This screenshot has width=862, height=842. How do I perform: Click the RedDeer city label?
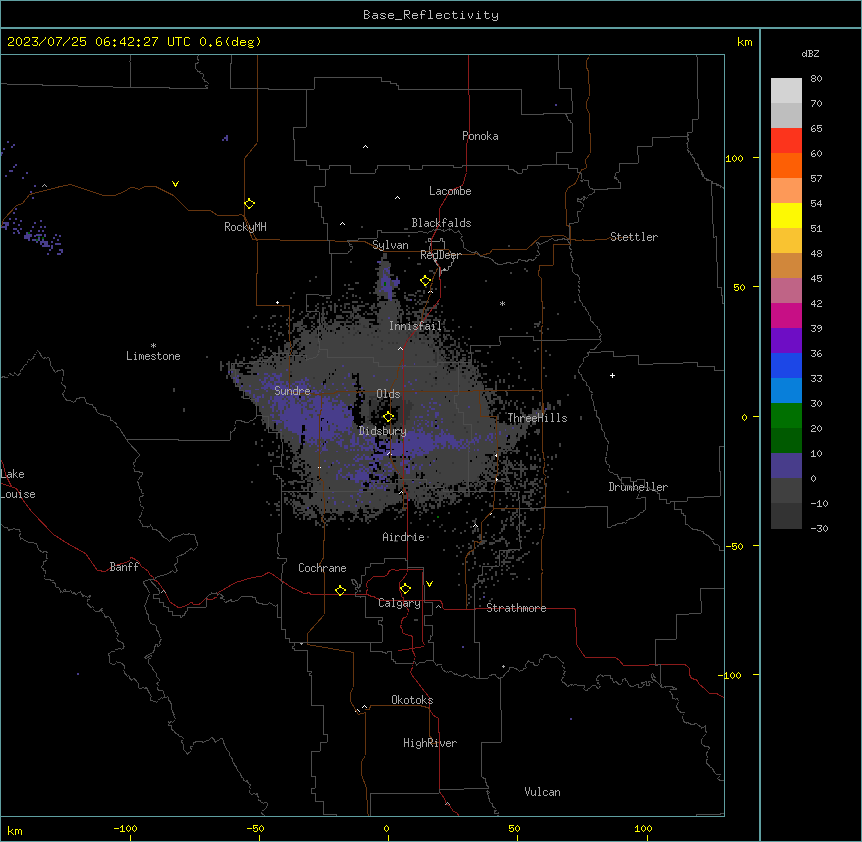[x=440, y=255]
